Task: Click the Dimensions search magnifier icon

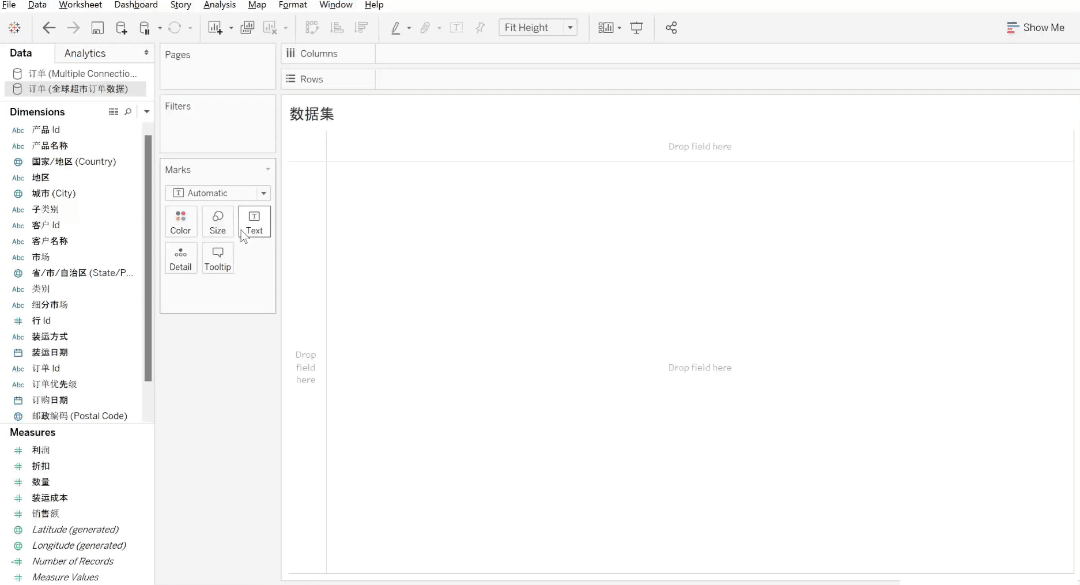Action: pyautogui.click(x=127, y=112)
